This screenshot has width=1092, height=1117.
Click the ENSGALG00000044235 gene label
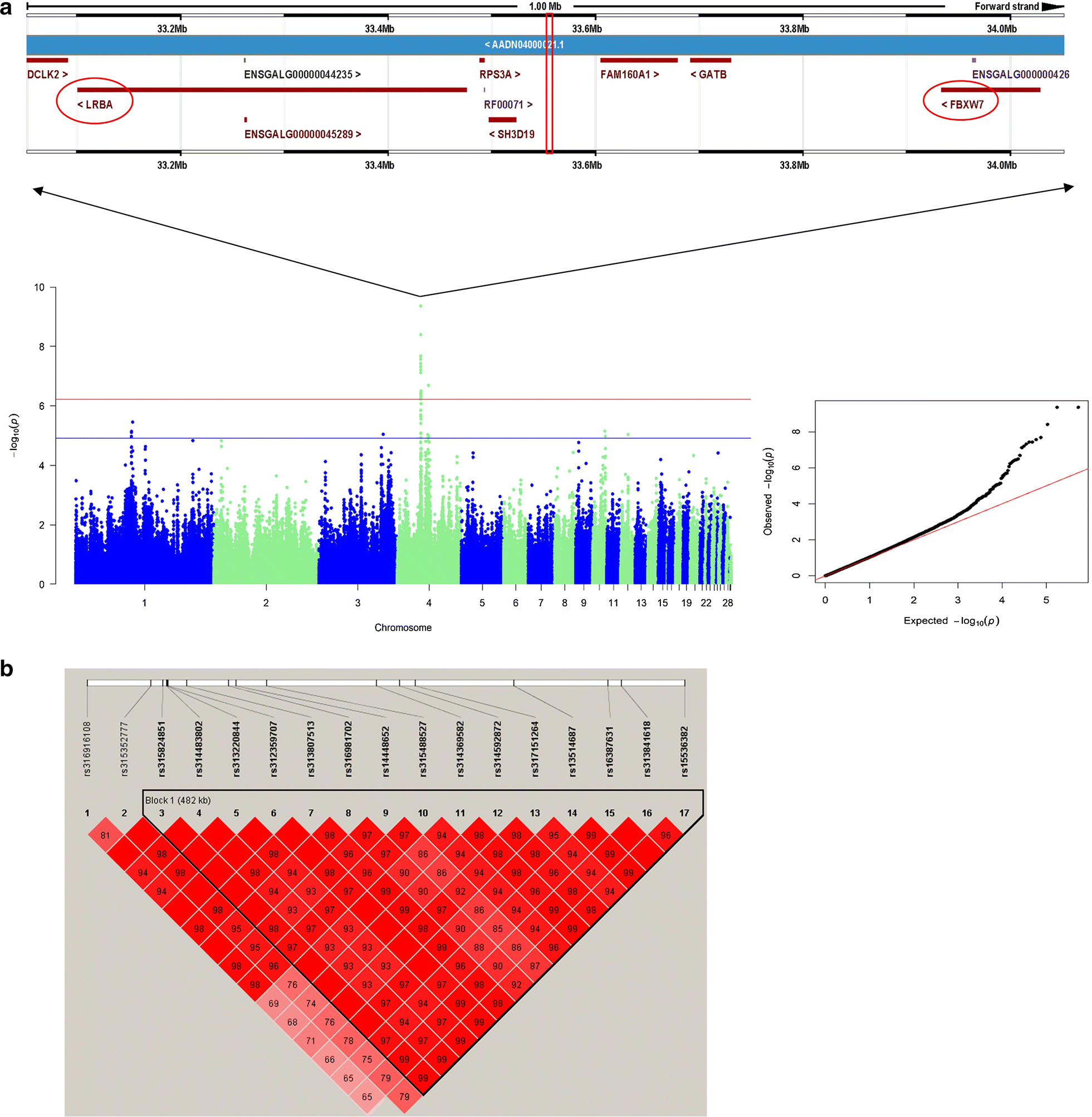coord(302,75)
